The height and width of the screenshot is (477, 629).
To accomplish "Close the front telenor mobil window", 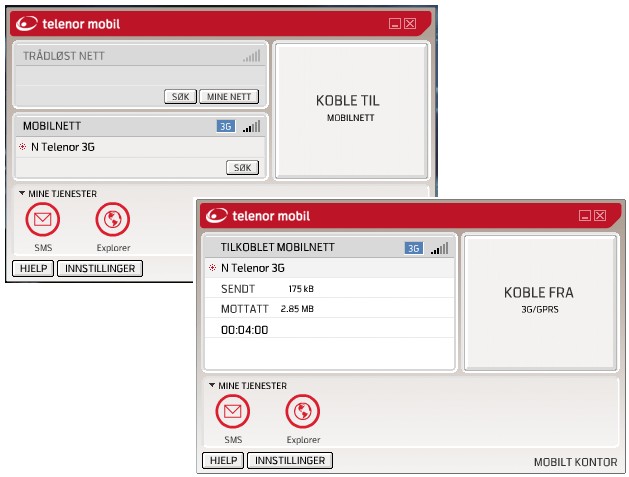I will point(600,215).
